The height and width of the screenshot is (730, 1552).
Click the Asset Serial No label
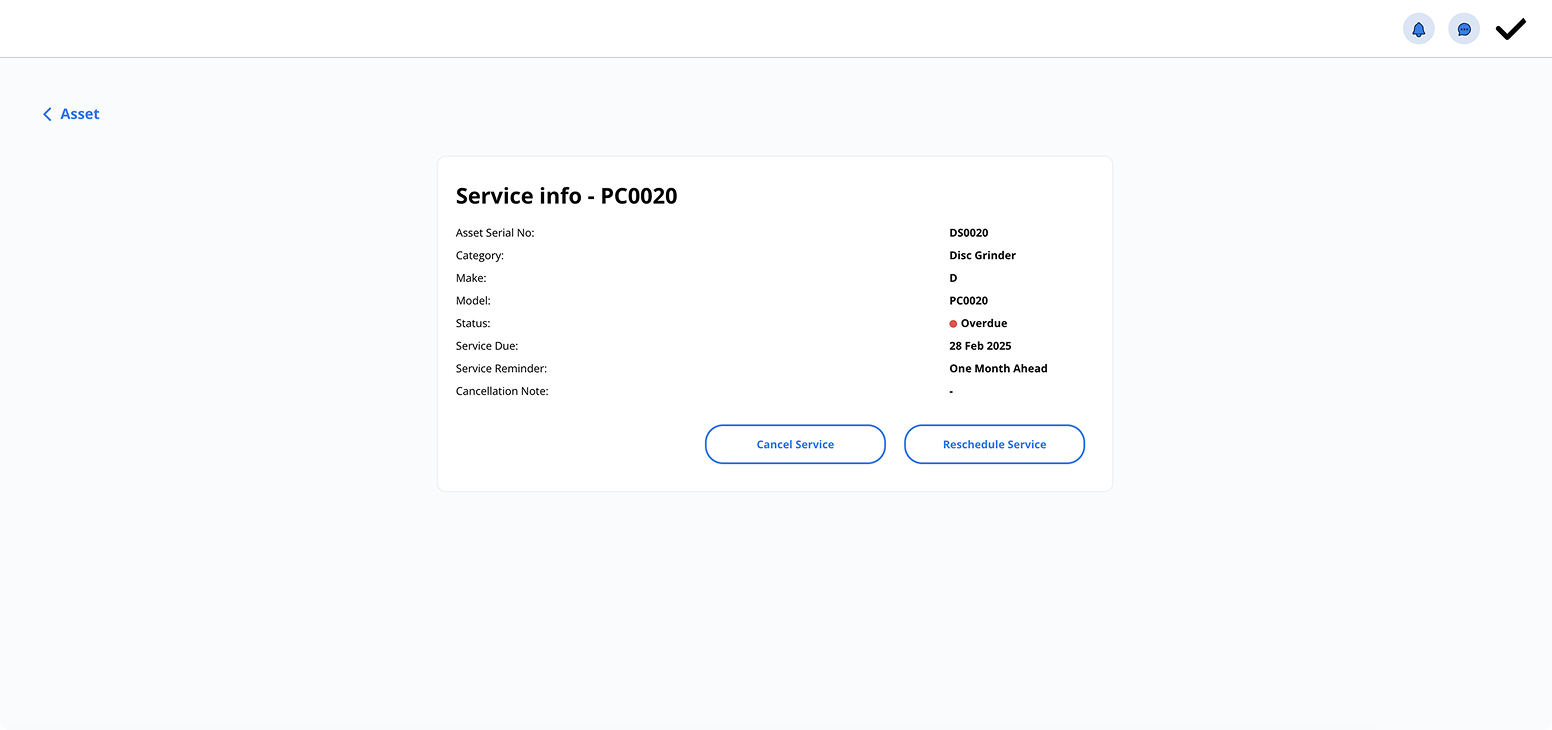[495, 233]
